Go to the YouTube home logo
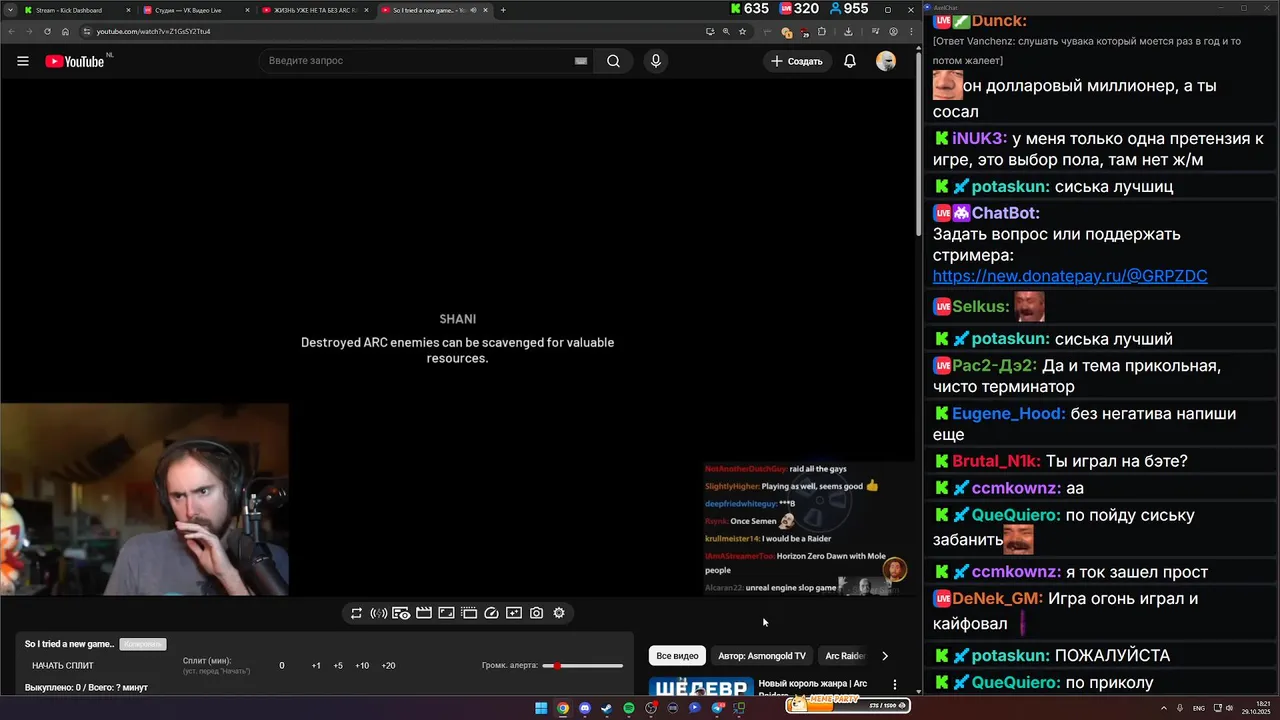Viewport: 1280px width, 720px height. [74, 61]
